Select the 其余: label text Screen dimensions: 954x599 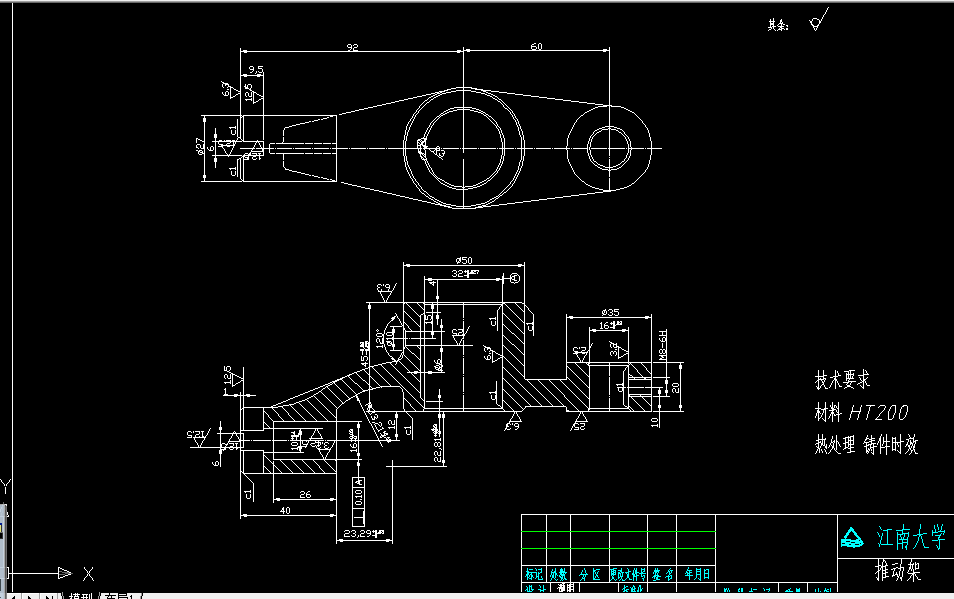[778, 25]
